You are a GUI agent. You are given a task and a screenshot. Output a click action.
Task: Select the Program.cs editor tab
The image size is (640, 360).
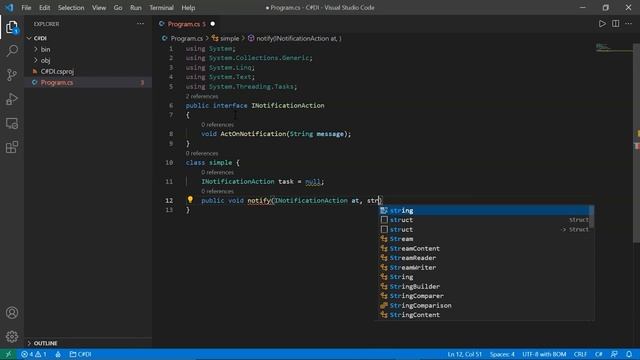tap(187, 24)
